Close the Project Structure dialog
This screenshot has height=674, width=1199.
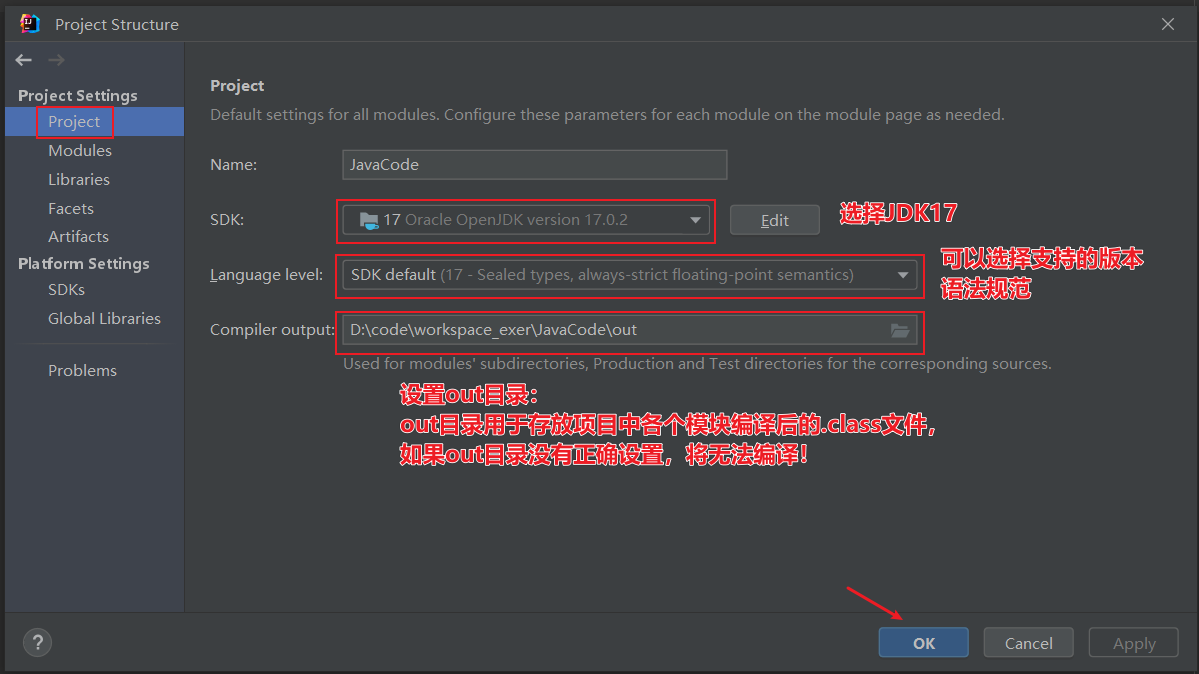click(1168, 24)
